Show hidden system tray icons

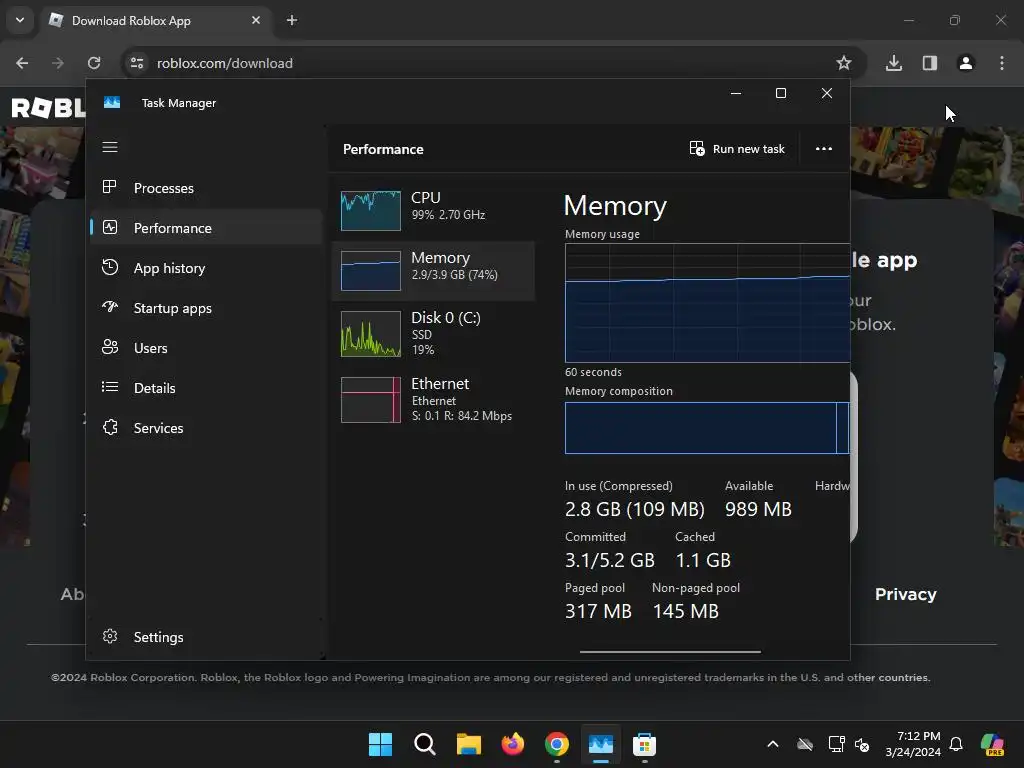[773, 744]
